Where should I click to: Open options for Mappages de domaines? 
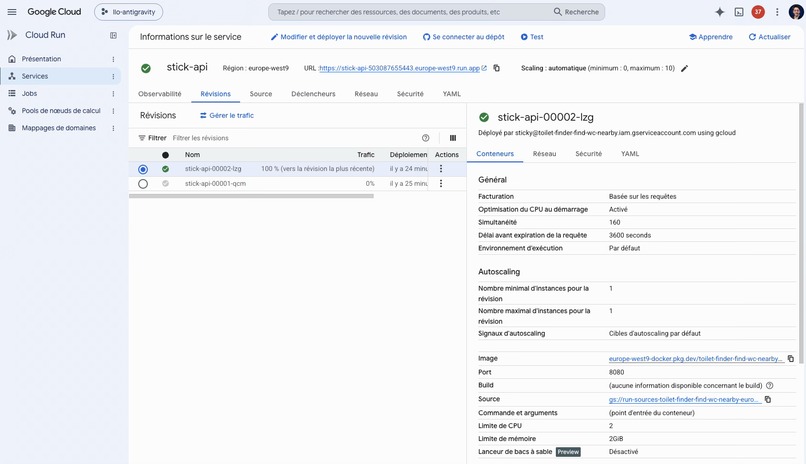(x=113, y=128)
